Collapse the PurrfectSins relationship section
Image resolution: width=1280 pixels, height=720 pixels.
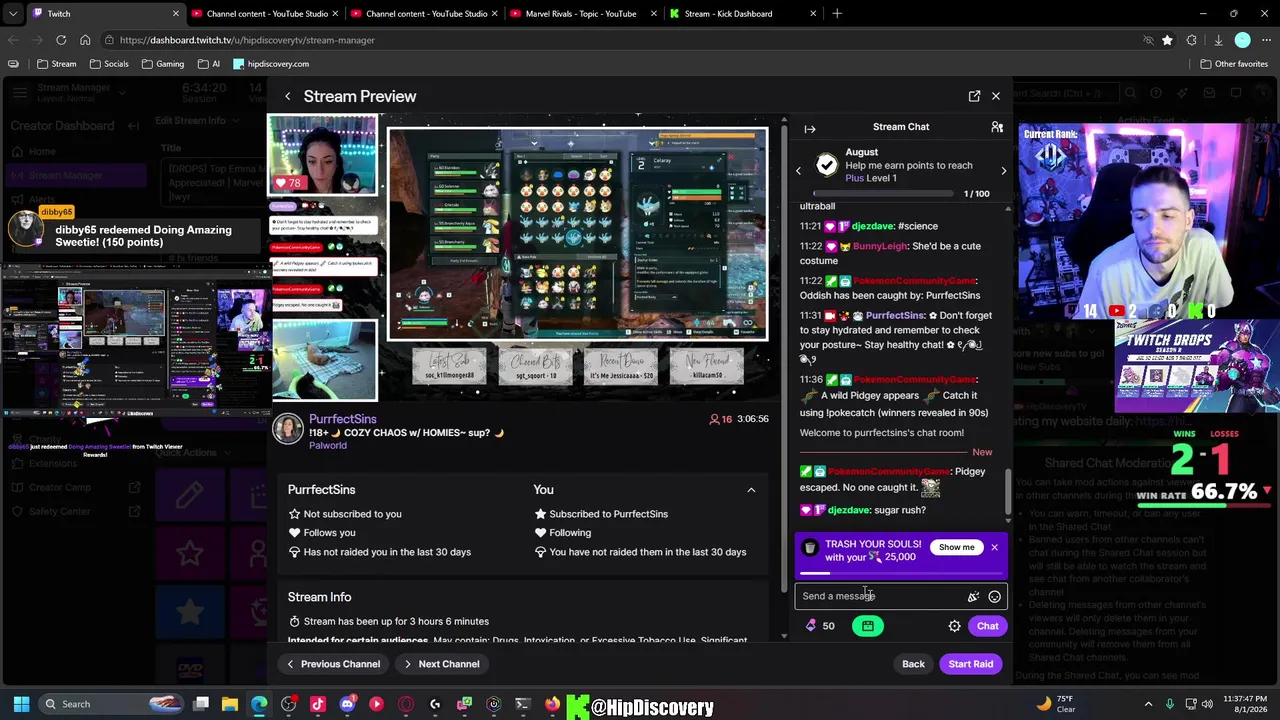[x=751, y=490]
